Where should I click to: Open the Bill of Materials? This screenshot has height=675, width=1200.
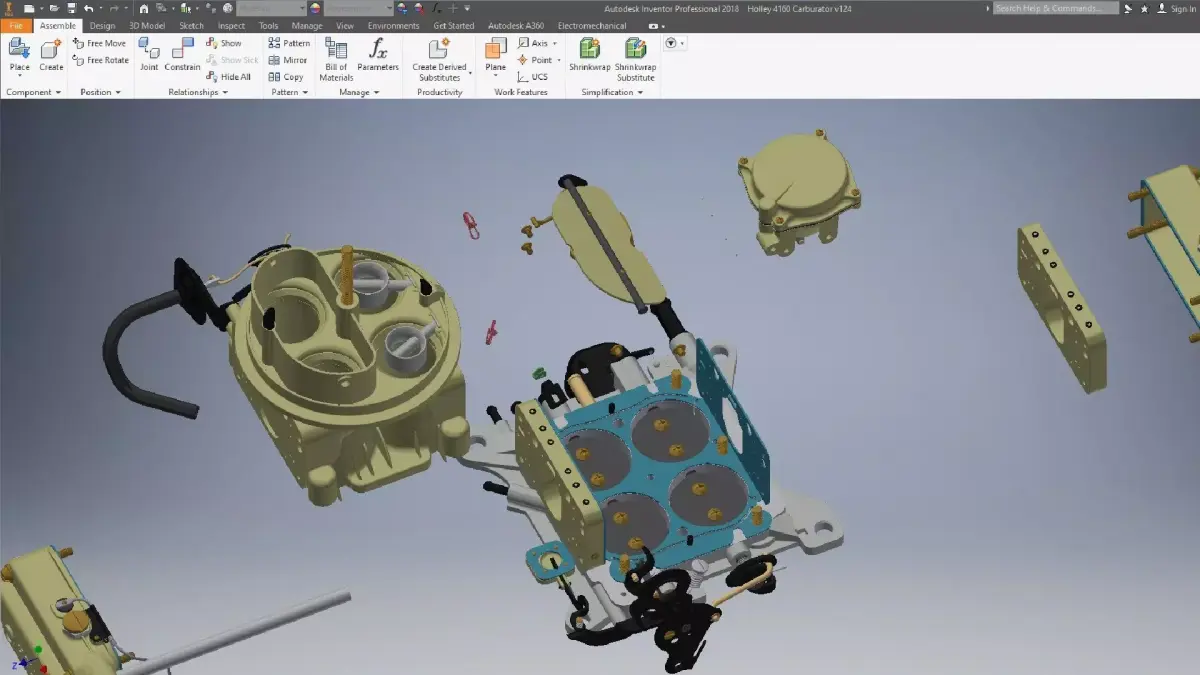[336, 60]
